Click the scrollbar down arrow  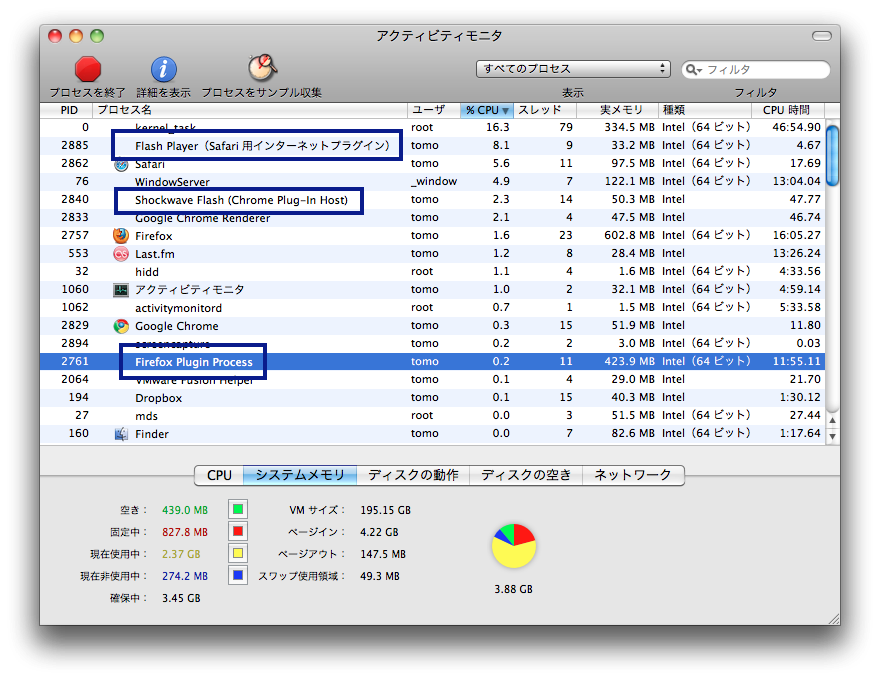coord(833,436)
